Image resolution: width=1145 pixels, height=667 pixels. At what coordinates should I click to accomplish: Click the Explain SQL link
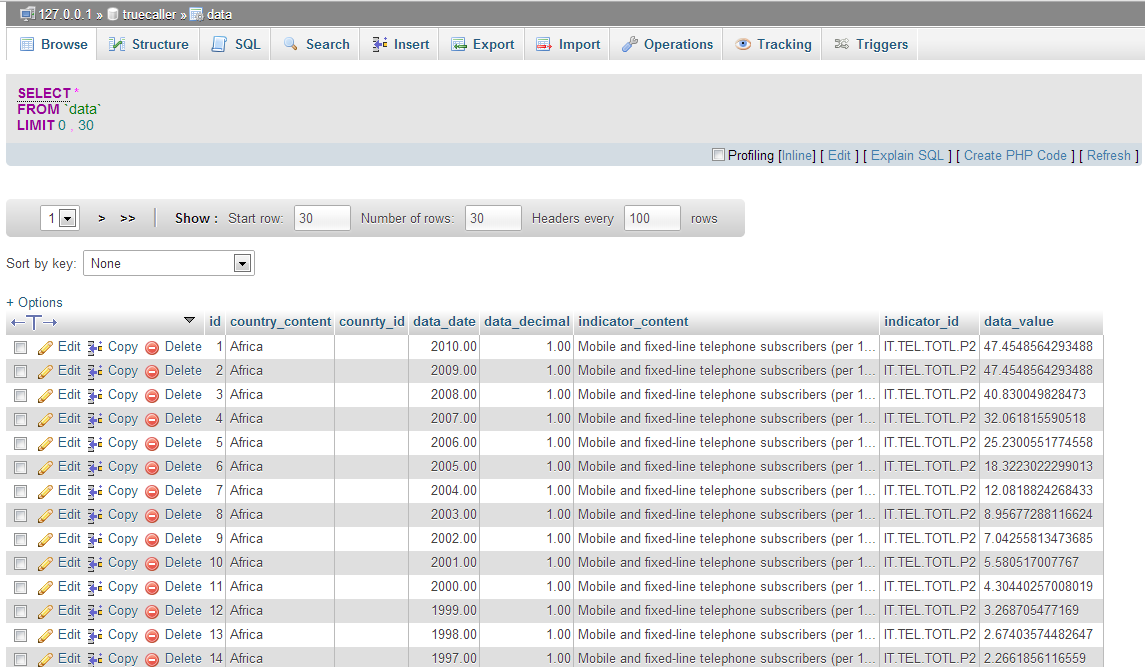coord(907,156)
